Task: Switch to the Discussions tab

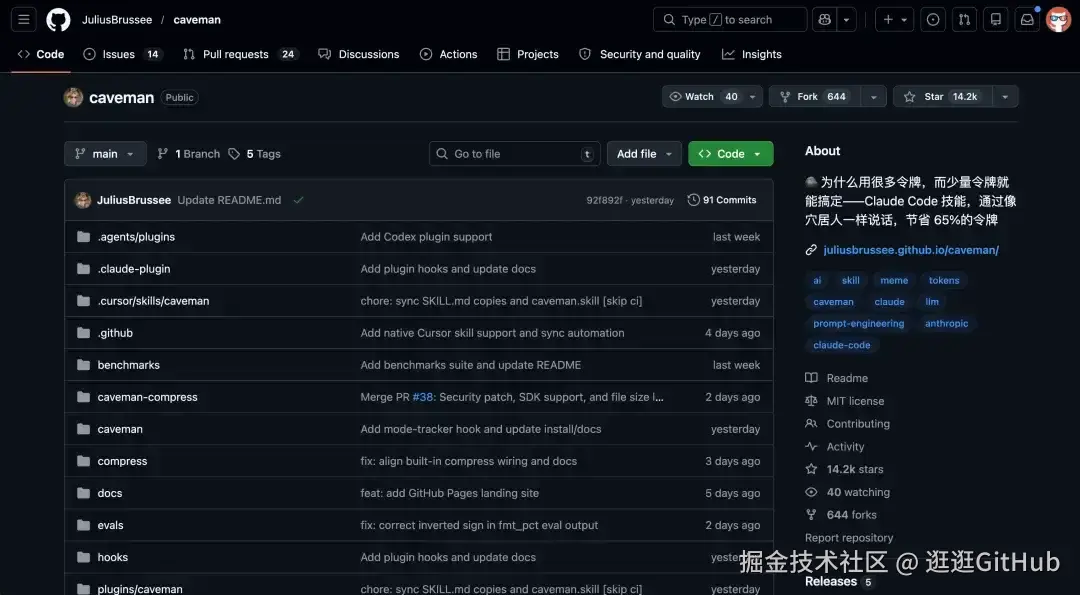Action: pos(359,54)
